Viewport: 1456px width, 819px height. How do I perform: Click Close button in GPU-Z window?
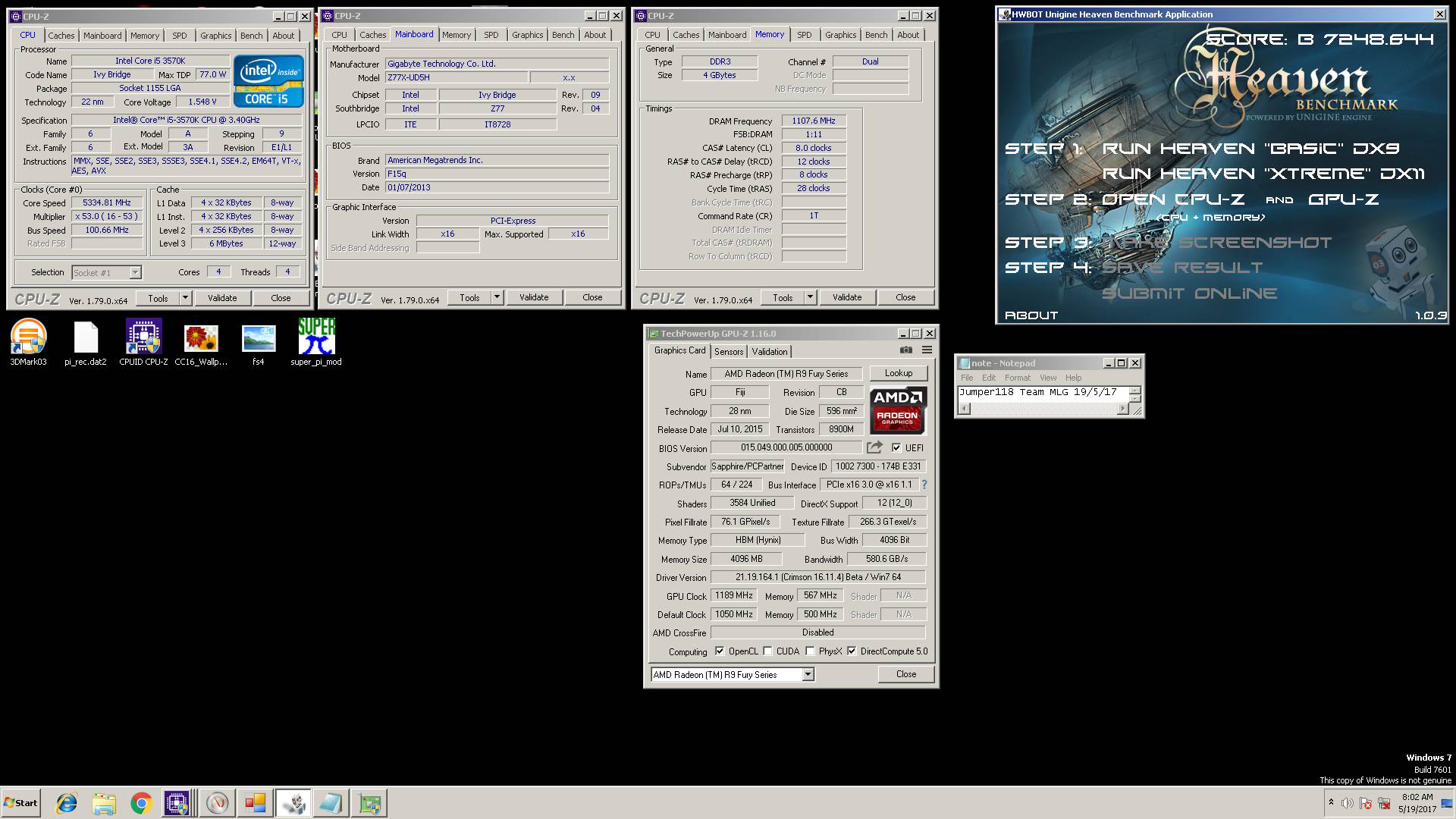(x=906, y=673)
